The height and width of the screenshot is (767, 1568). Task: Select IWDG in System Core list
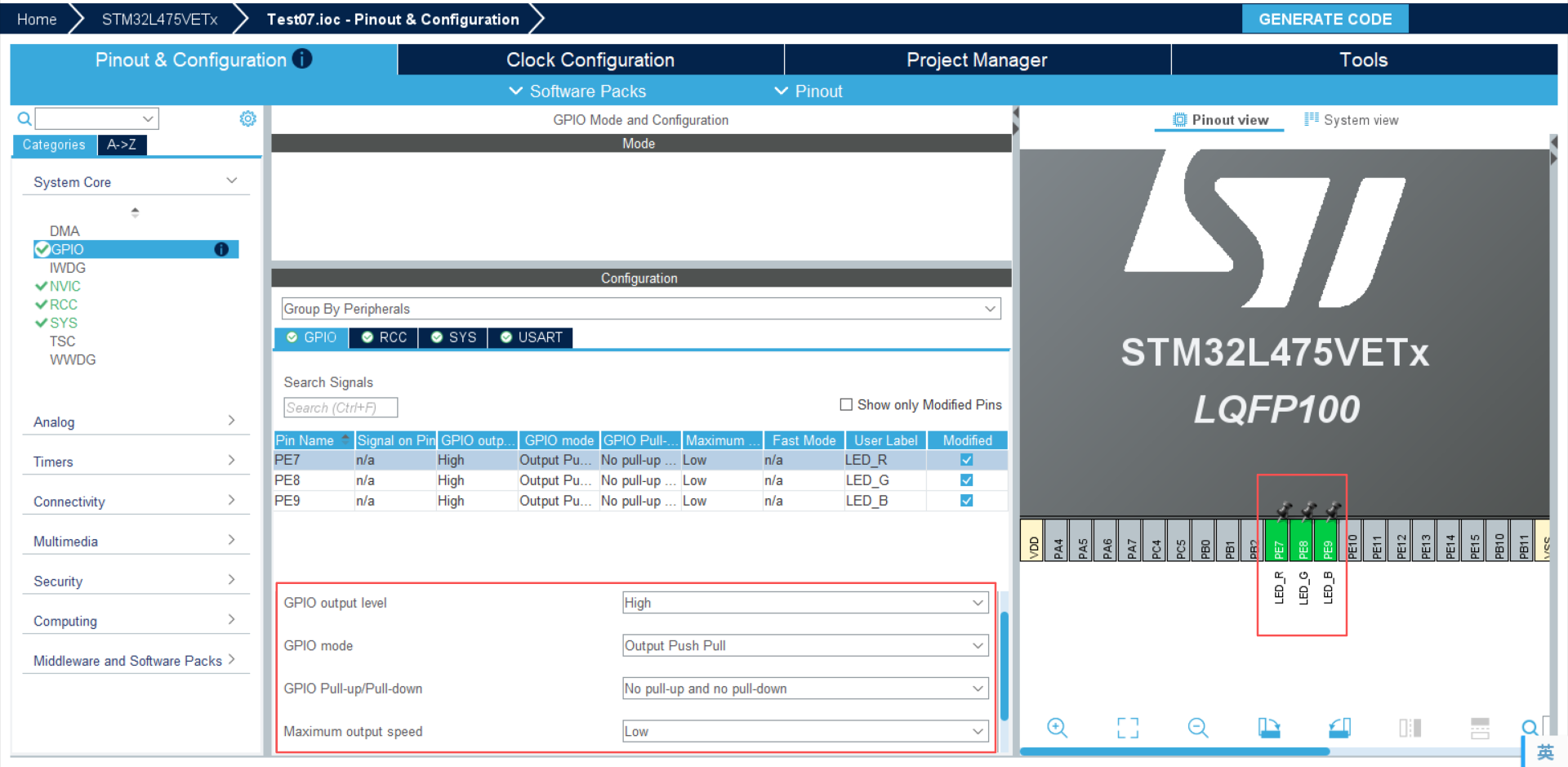[67, 268]
